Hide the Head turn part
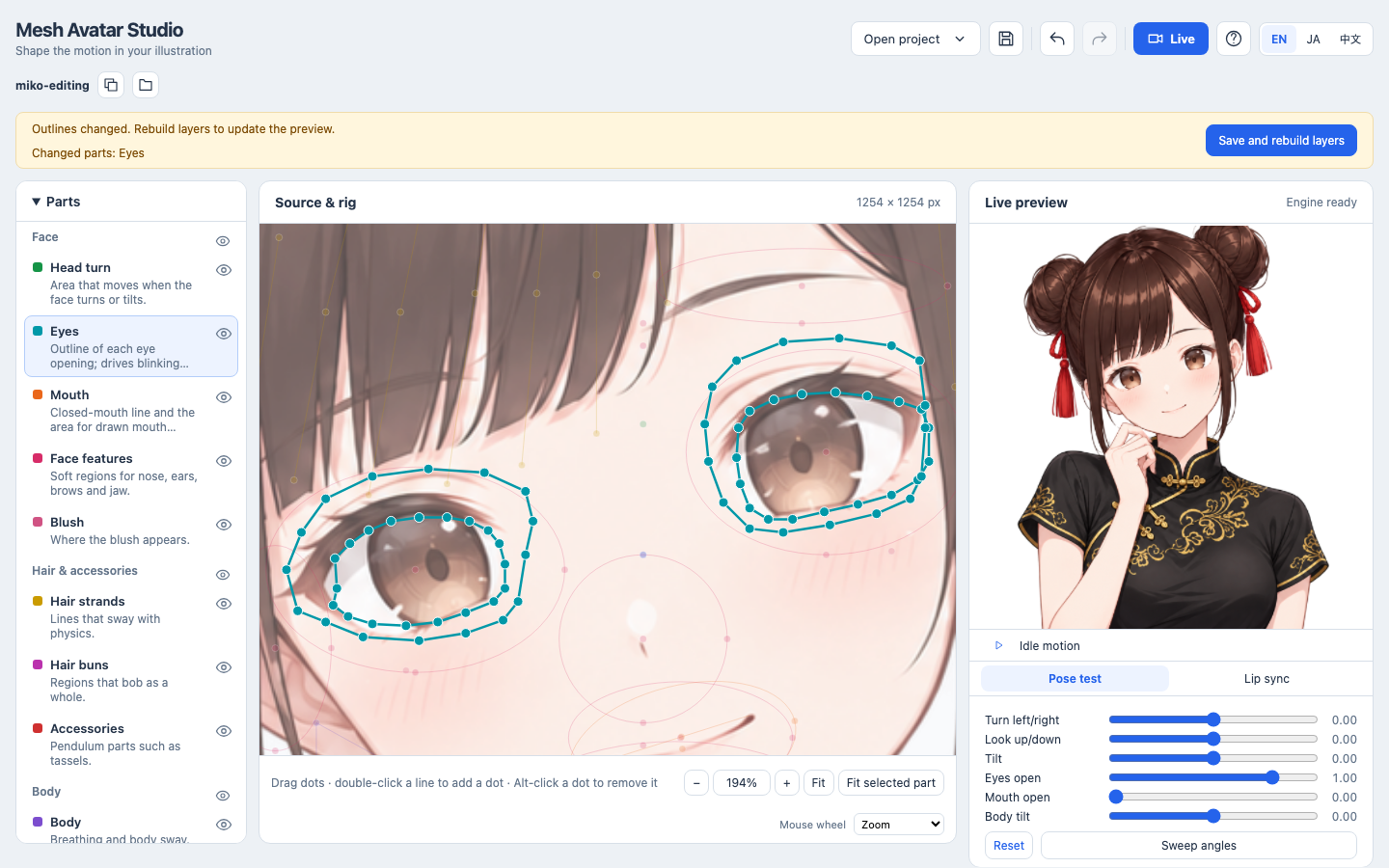This screenshot has width=1389, height=868. 224,270
